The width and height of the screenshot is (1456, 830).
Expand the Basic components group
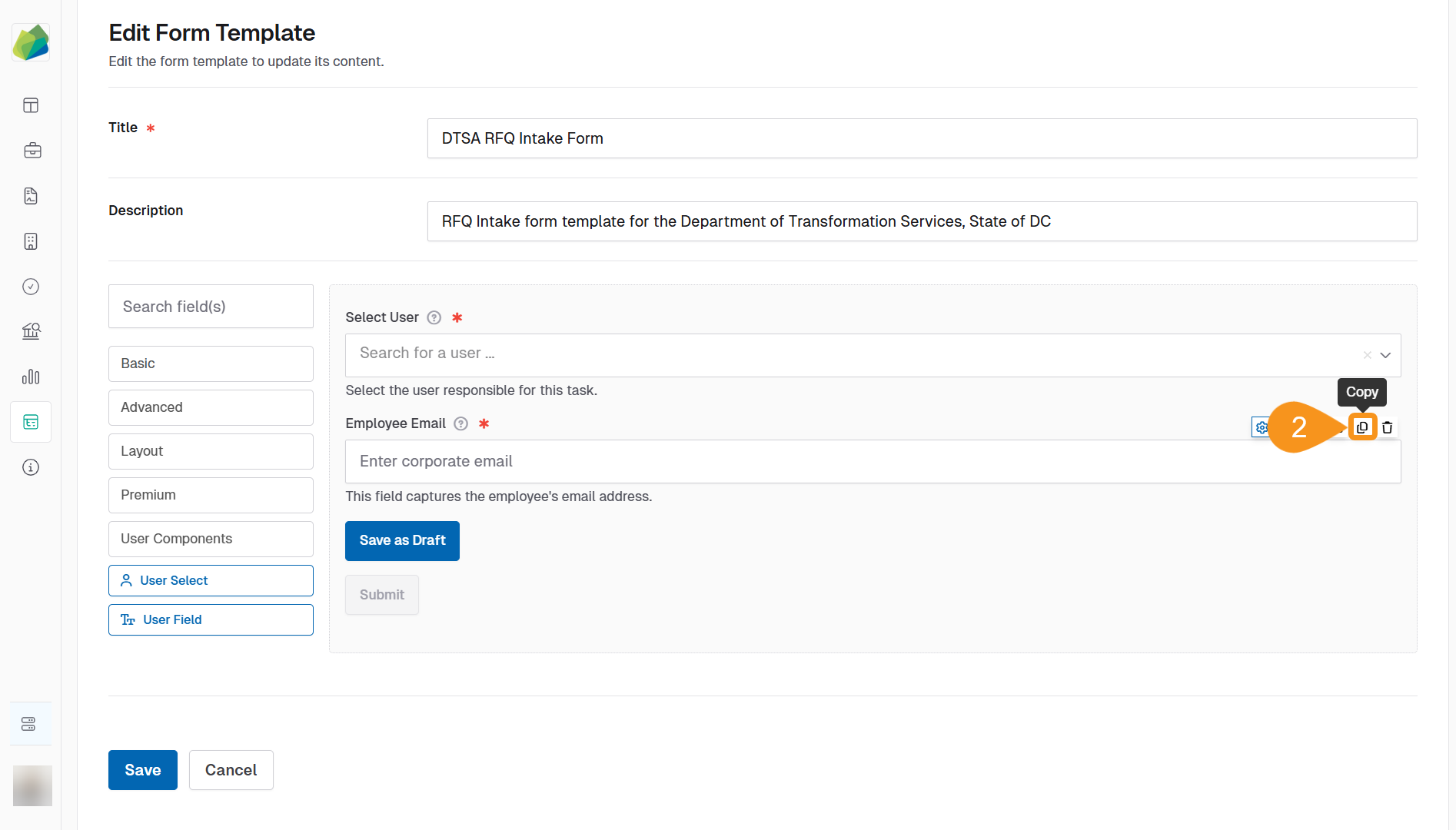(x=211, y=364)
